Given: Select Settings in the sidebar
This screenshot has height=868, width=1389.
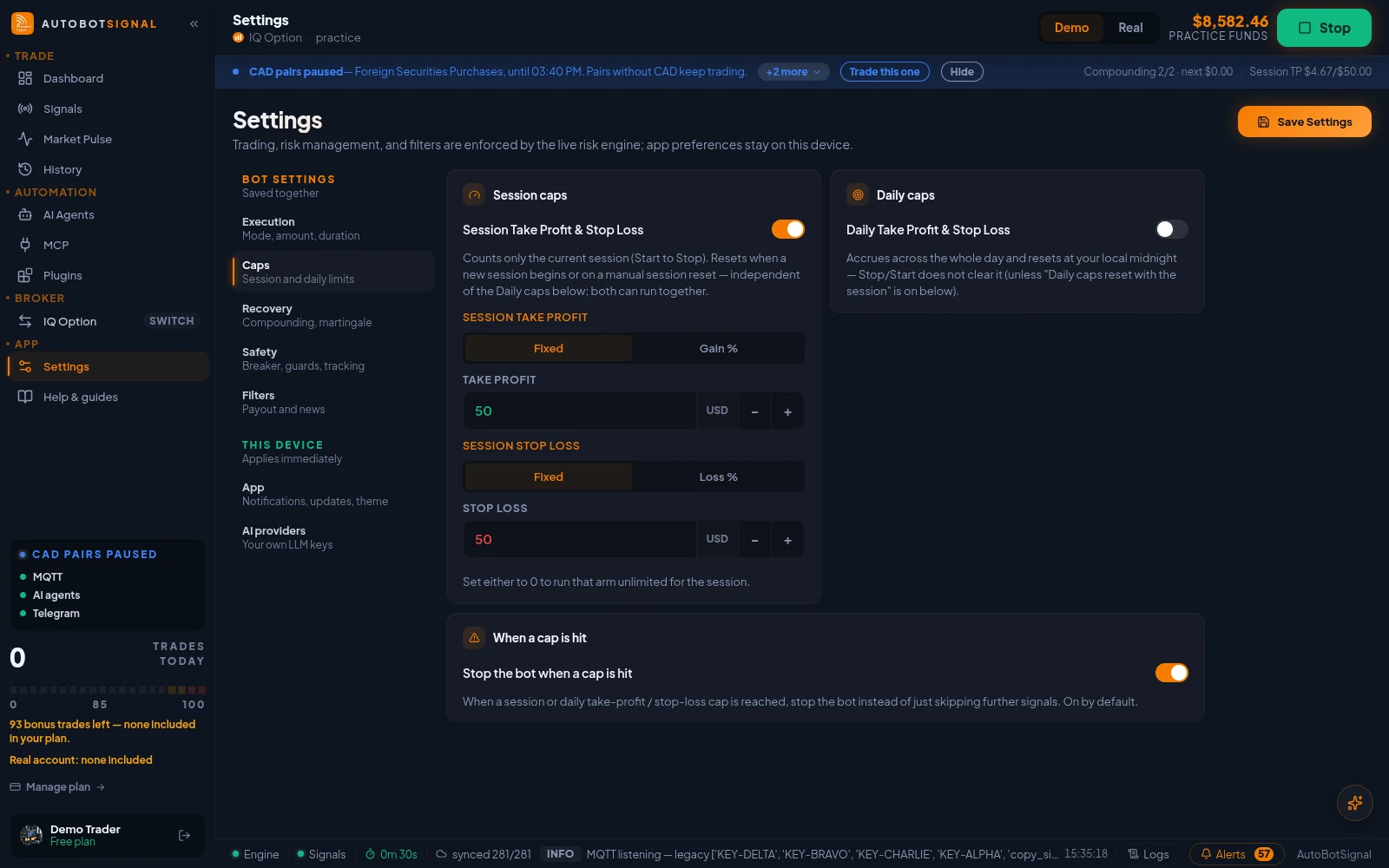Looking at the screenshot, I should point(108,366).
